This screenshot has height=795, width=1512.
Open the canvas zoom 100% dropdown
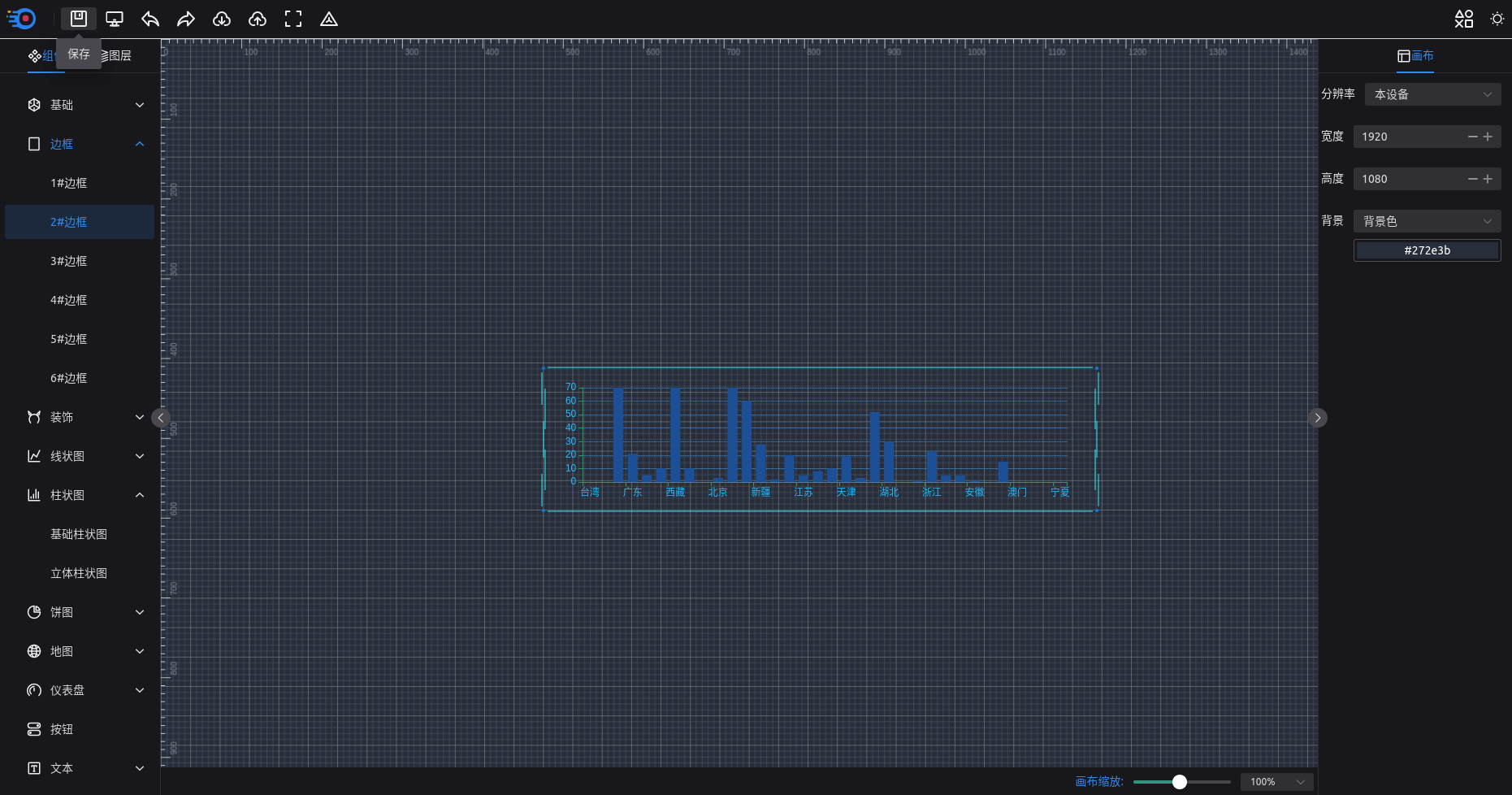click(x=1276, y=782)
